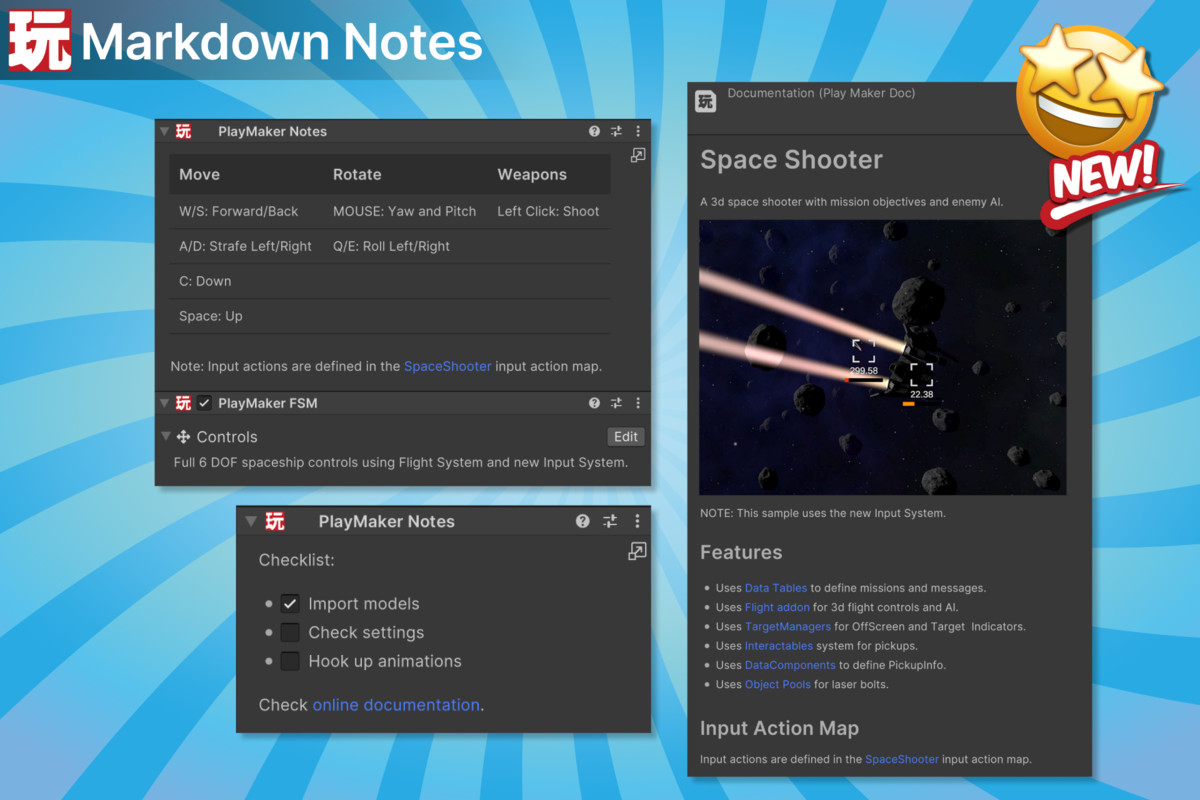Click the Markdown Notes banner logo

pos(40,40)
